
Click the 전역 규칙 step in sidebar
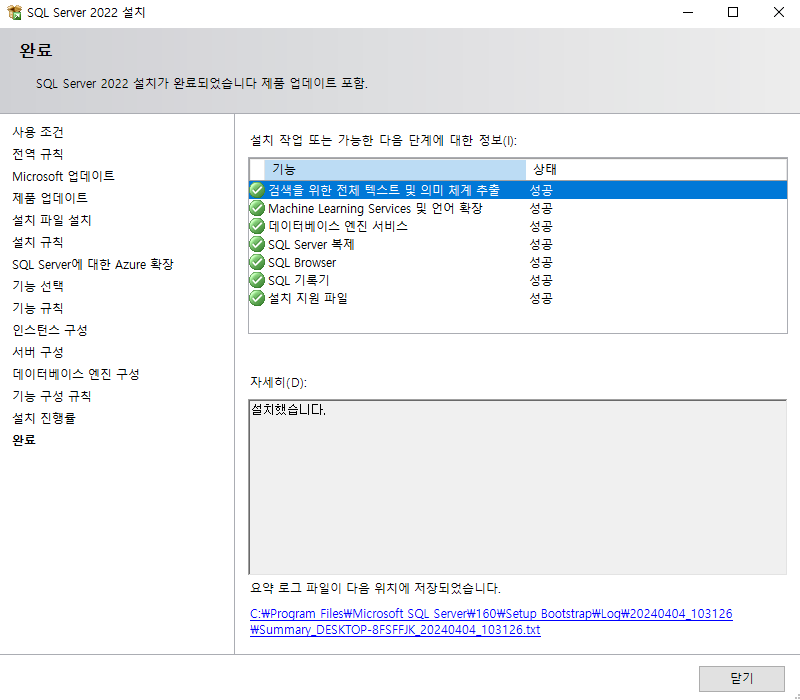point(38,154)
